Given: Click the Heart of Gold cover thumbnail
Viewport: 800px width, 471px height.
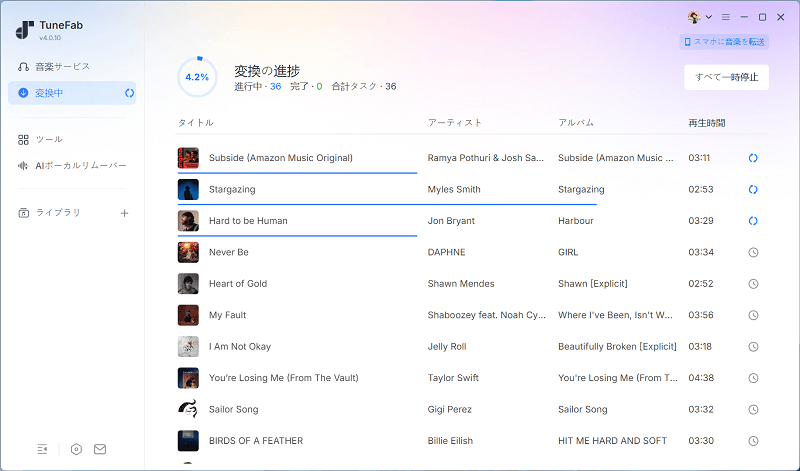Looking at the screenshot, I should (188, 284).
